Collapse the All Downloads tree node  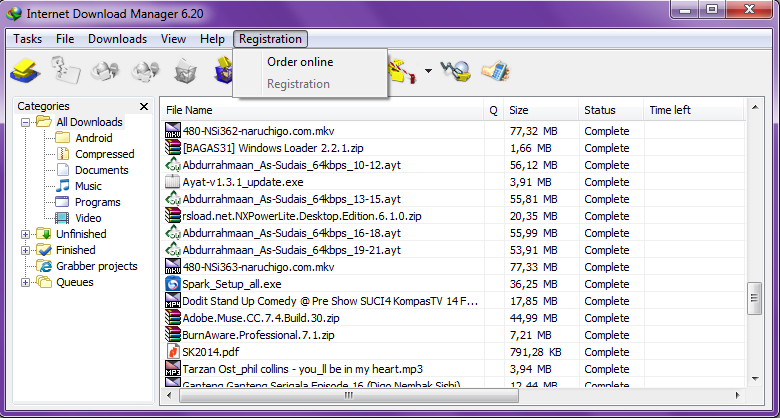tap(25, 122)
